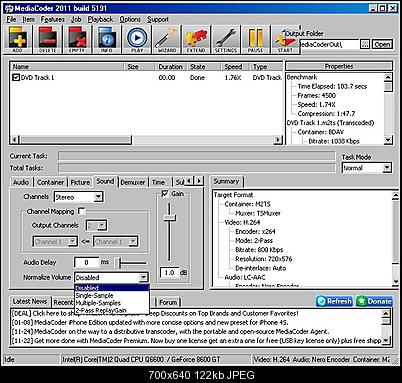Open the Channels Stereo dropdown
Screen dimensions: 402x383
pyautogui.click(x=79, y=197)
